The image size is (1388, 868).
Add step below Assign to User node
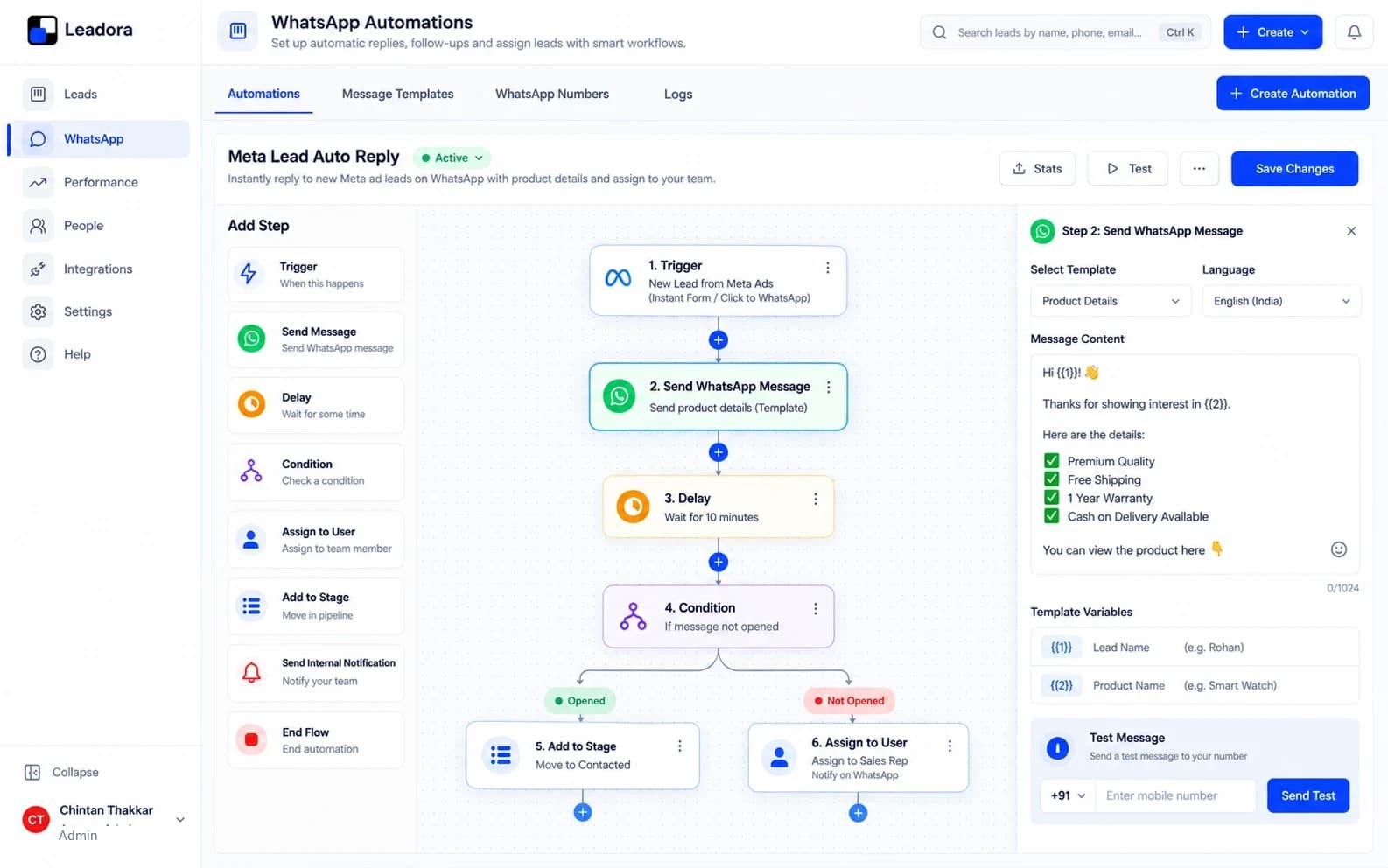[859, 814]
